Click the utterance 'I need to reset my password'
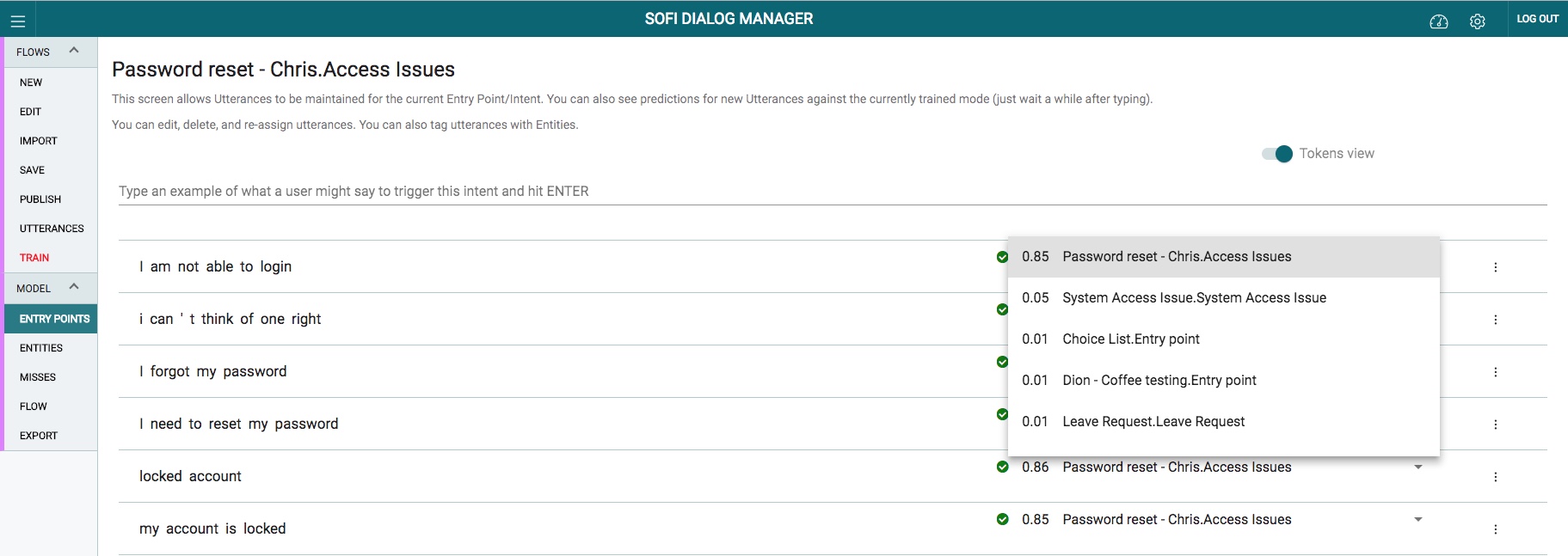Image resolution: width=1568 pixels, height=556 pixels. point(239,425)
